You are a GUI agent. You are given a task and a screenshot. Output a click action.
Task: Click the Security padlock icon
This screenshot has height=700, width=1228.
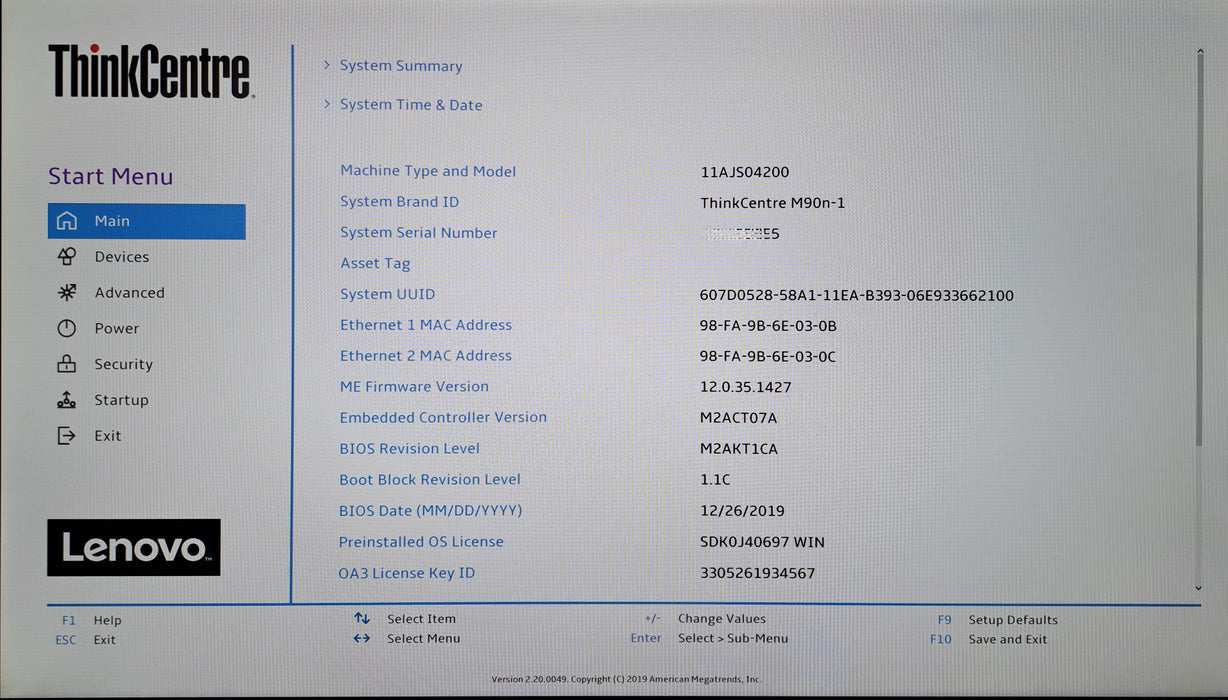pyautogui.click(x=66, y=364)
